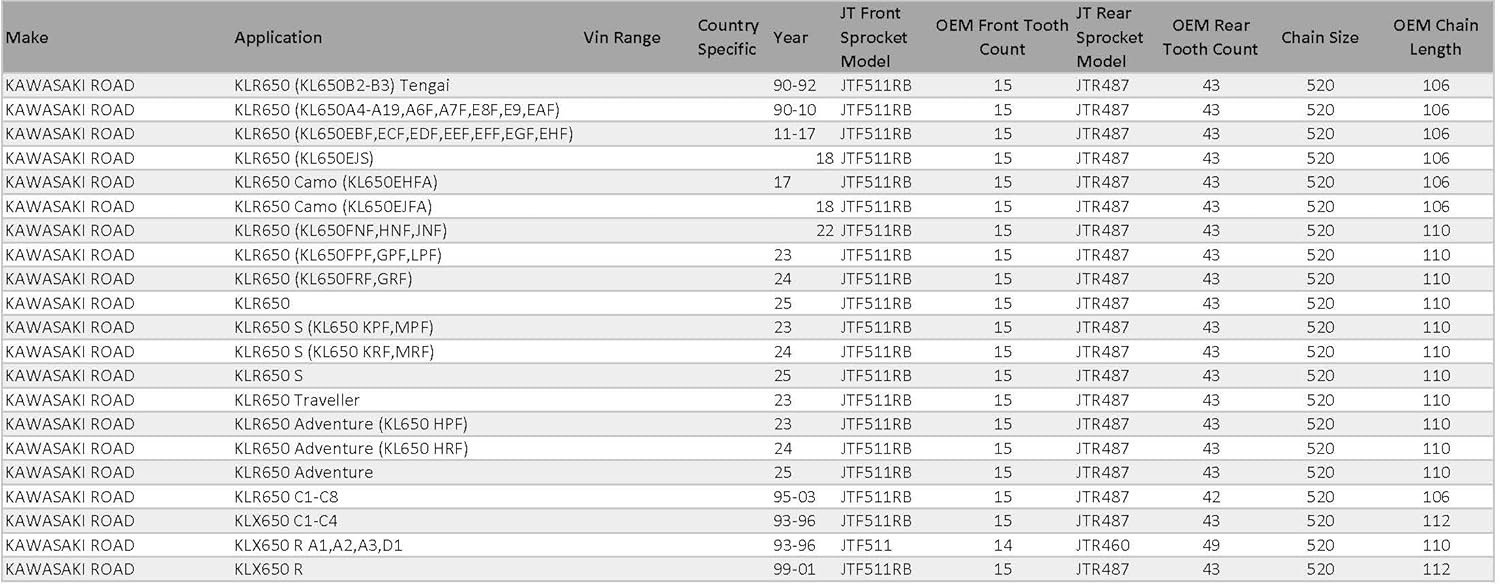Click the OEM Rear Tooth Count header
This screenshot has width=1500, height=584.
pyautogui.click(x=1210, y=37)
